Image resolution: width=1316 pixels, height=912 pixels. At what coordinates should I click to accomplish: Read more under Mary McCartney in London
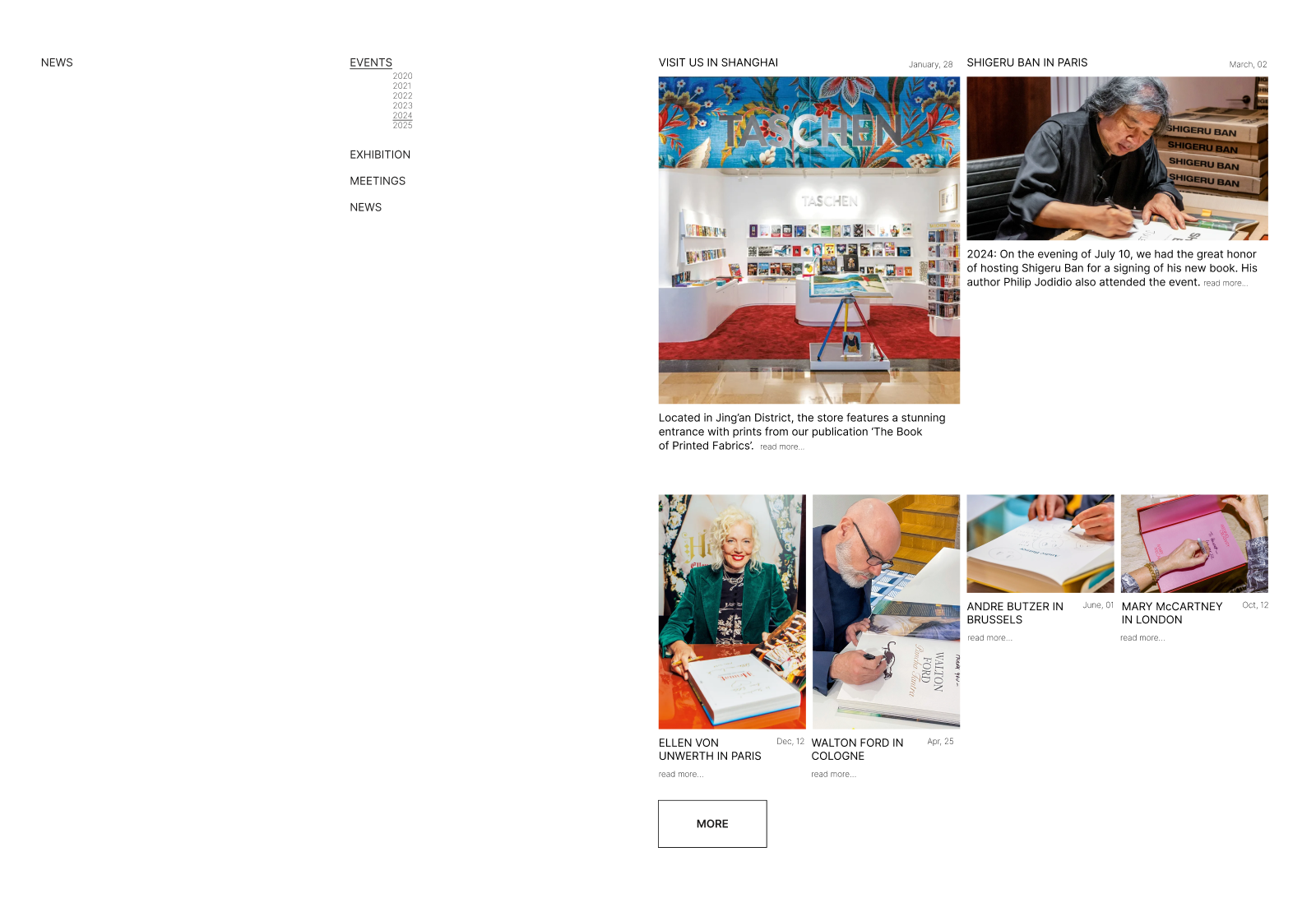click(1142, 638)
